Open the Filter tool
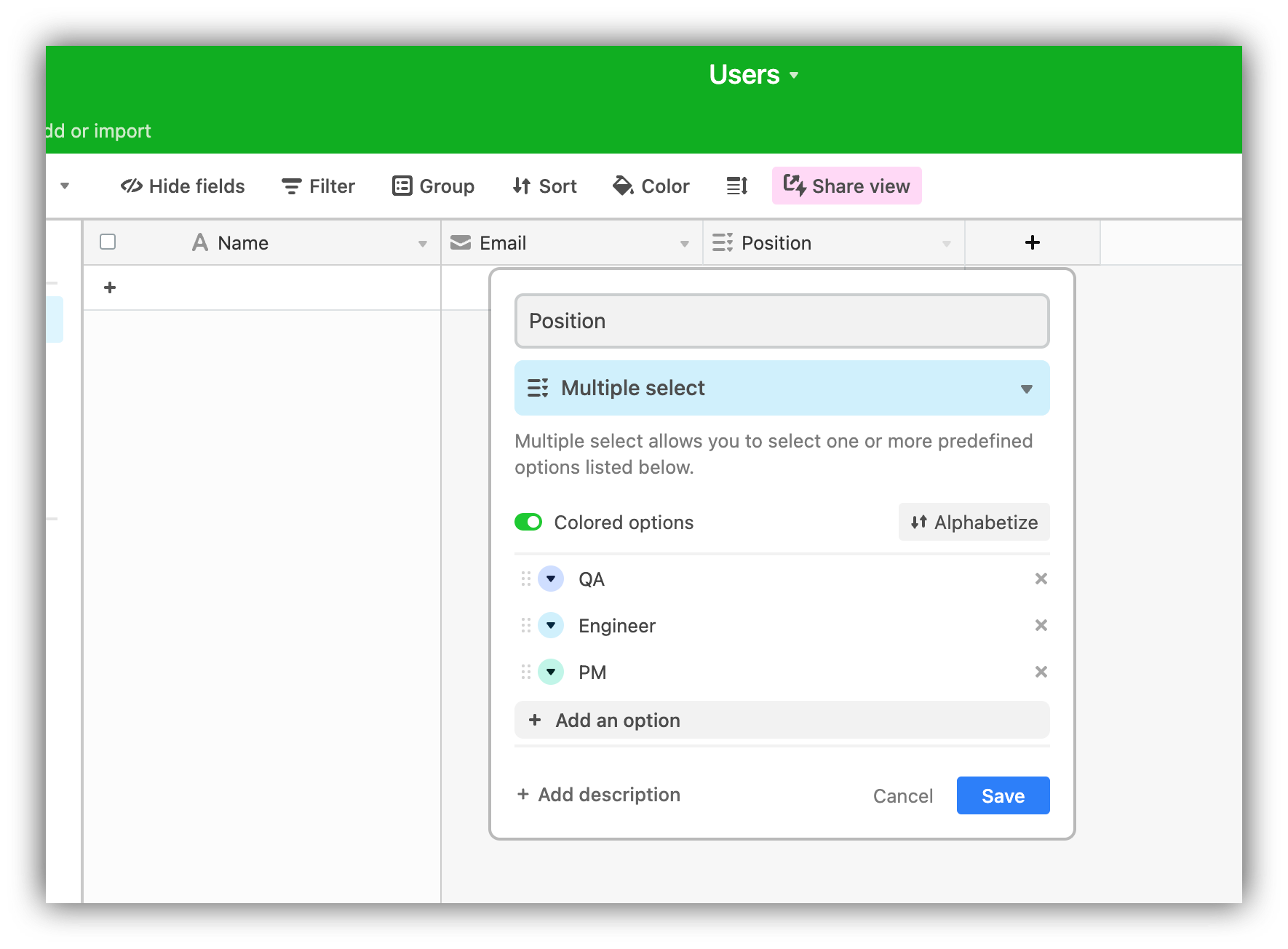Screen dimensions: 1288x949 (x=318, y=186)
